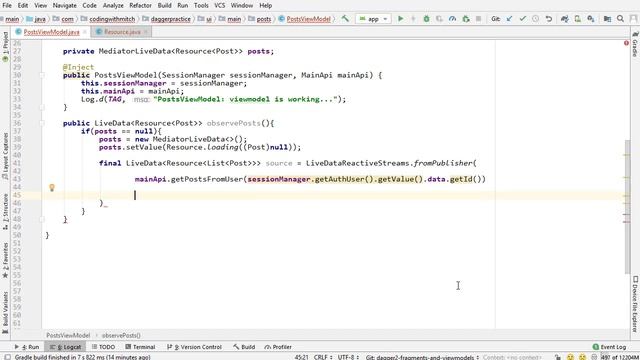Viewport: 640px width, 360px height.
Task: Open the Build menu
Action: click(164, 6)
